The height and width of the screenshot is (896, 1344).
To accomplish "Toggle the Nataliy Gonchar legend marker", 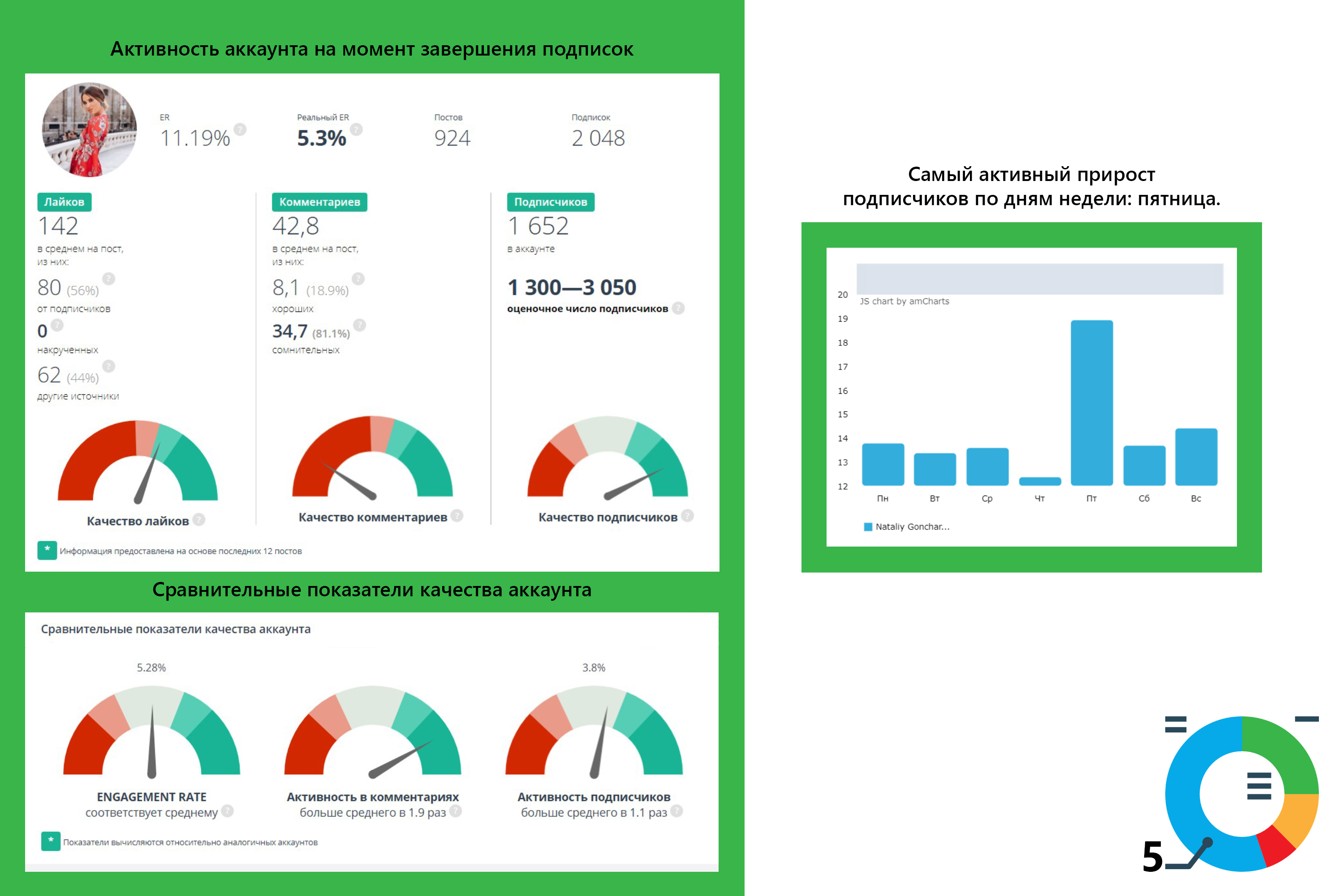I will [x=868, y=527].
